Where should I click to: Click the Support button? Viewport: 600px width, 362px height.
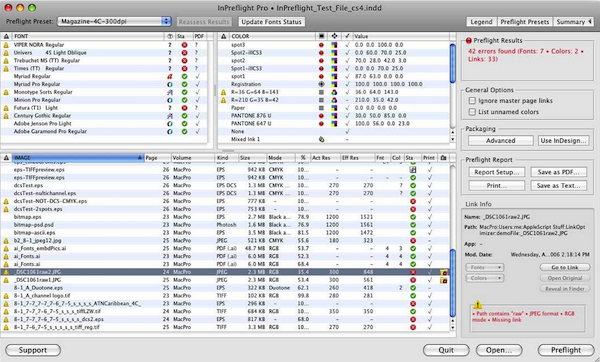point(33,350)
